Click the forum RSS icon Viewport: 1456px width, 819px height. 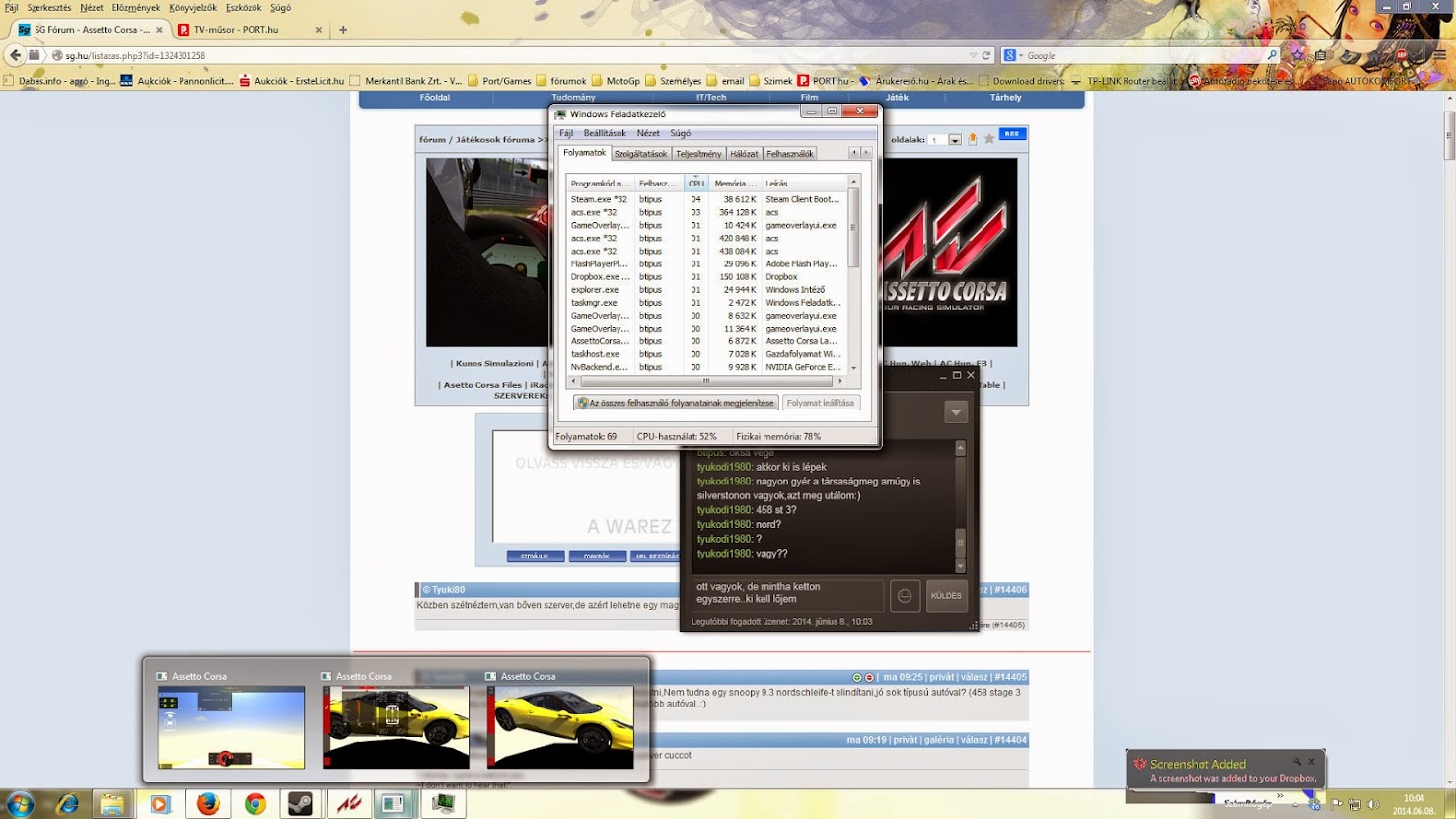1012,134
